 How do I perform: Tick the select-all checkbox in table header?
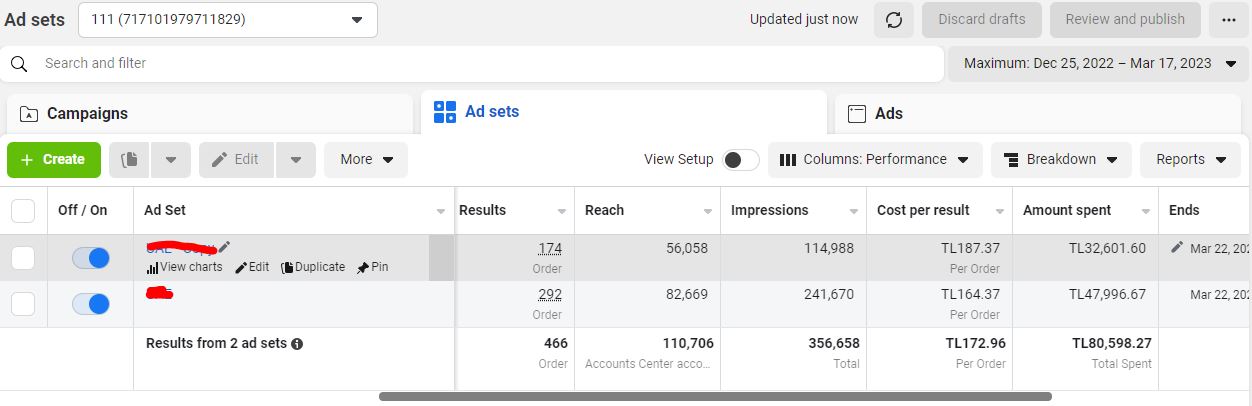click(23, 210)
